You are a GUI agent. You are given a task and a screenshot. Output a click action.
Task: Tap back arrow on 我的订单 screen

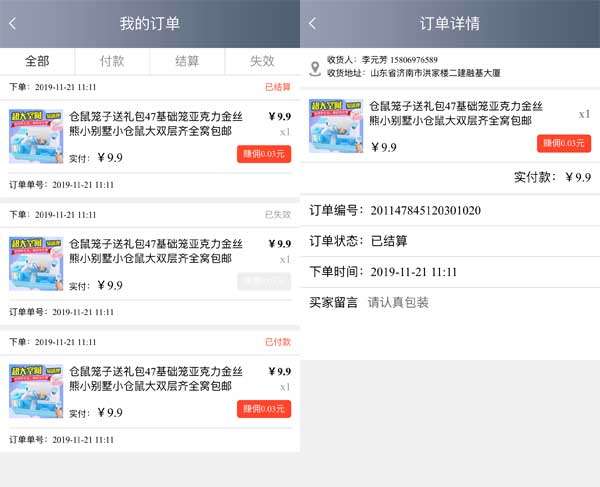(13, 24)
